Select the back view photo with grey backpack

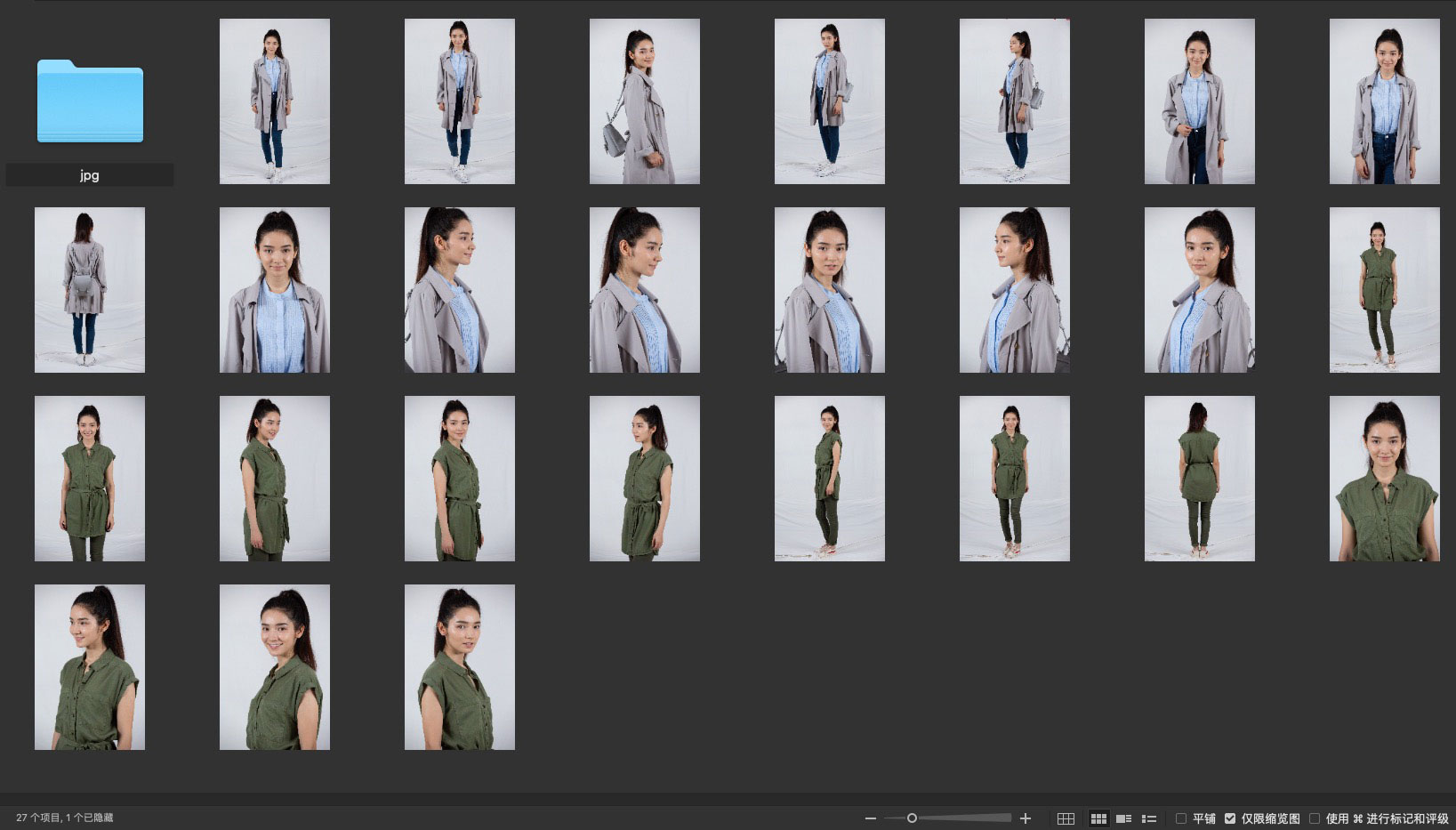[x=90, y=290]
